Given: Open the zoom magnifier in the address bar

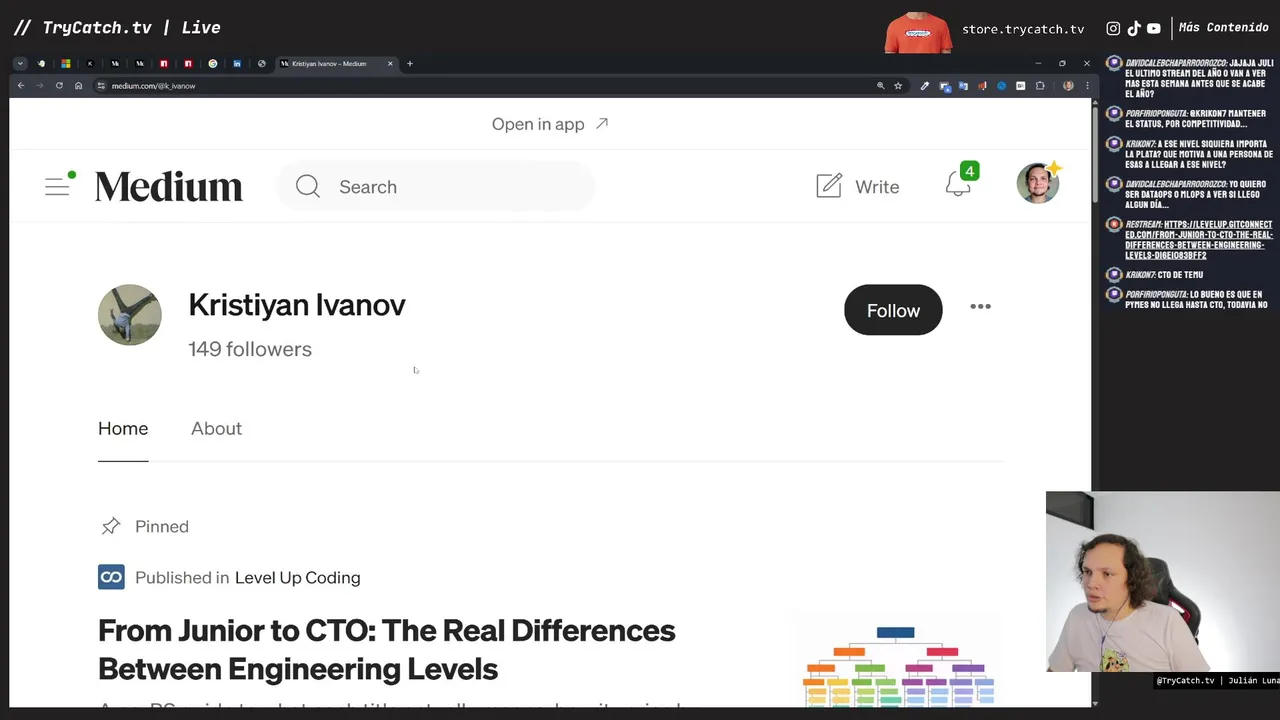Looking at the screenshot, I should click(x=880, y=86).
